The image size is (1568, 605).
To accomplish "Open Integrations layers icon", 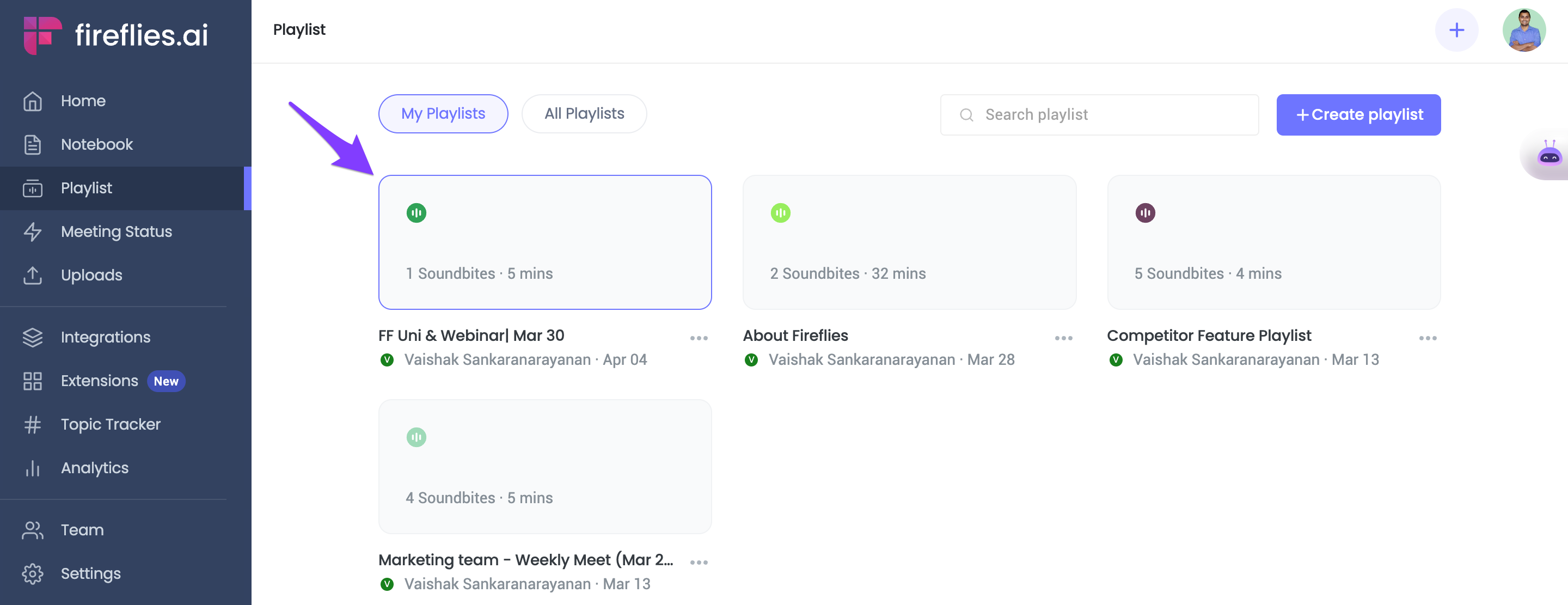I will click(32, 337).
